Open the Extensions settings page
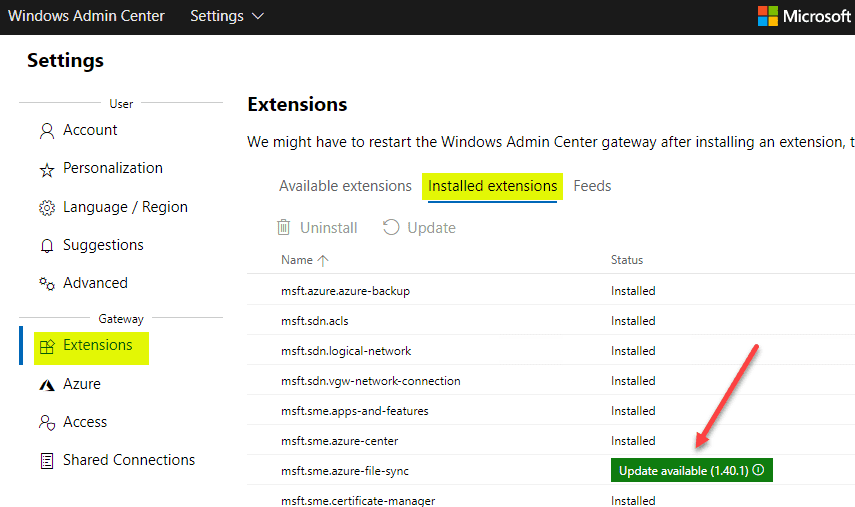This screenshot has height=507, width=855. [x=97, y=346]
